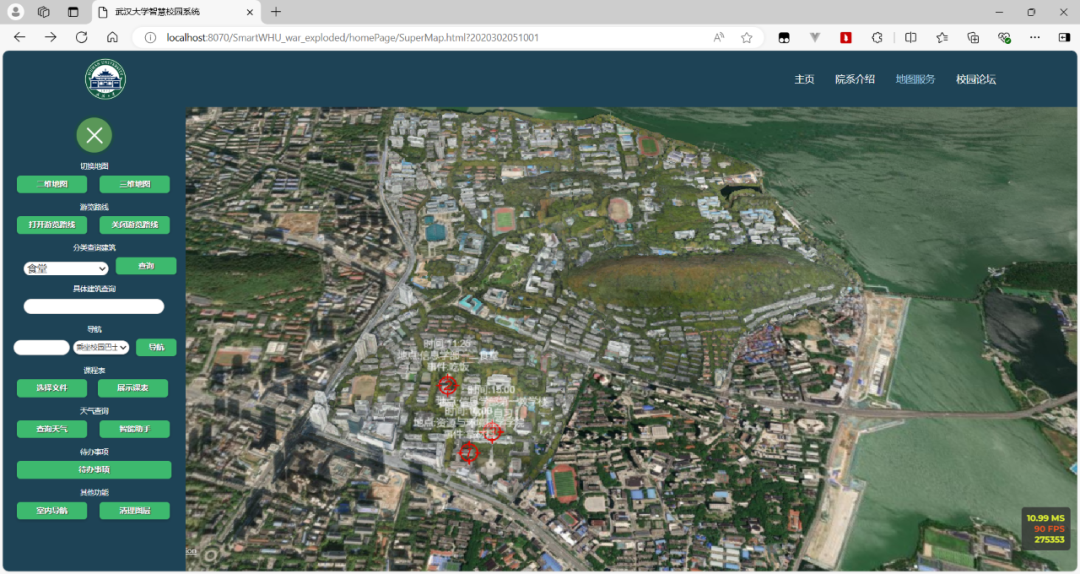1080x574 pixels.
Task: Click the read aloud icon in address bar
Action: pos(719,37)
